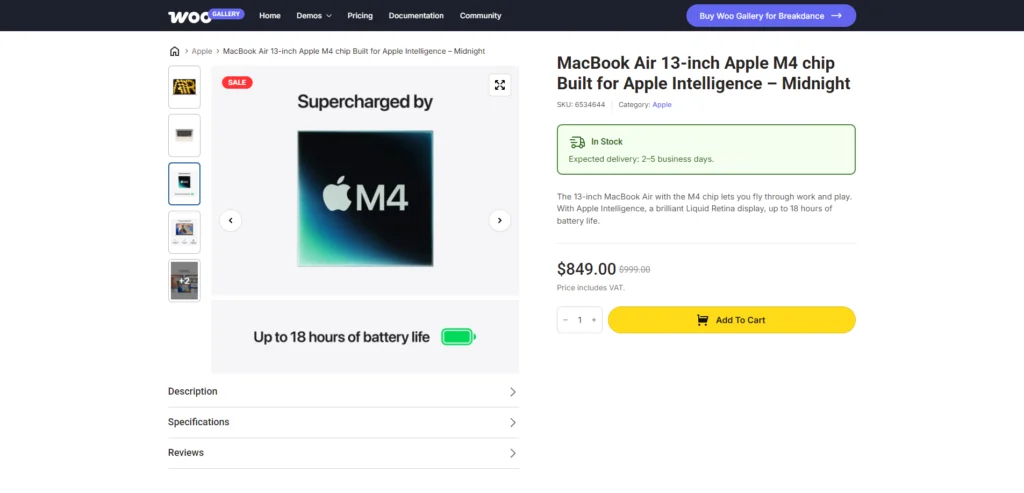Open the +2 more images thumbnail

(184, 281)
